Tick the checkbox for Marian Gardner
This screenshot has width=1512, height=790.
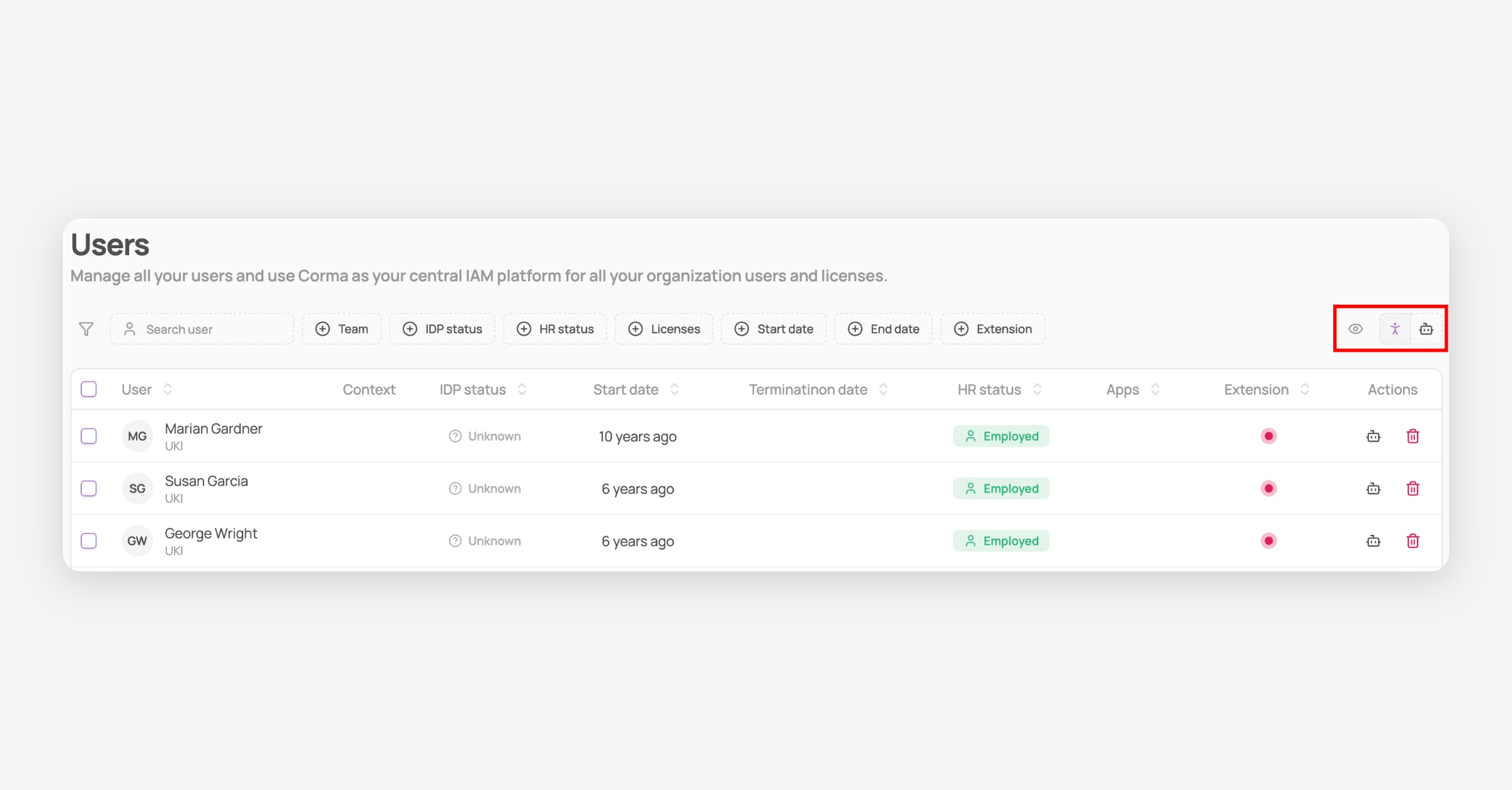[x=89, y=436]
